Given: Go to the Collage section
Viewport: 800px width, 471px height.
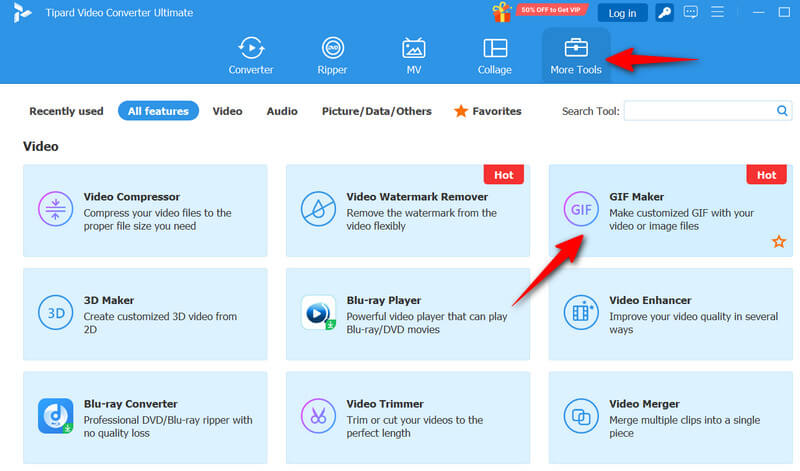Looking at the screenshot, I should pyautogui.click(x=495, y=56).
